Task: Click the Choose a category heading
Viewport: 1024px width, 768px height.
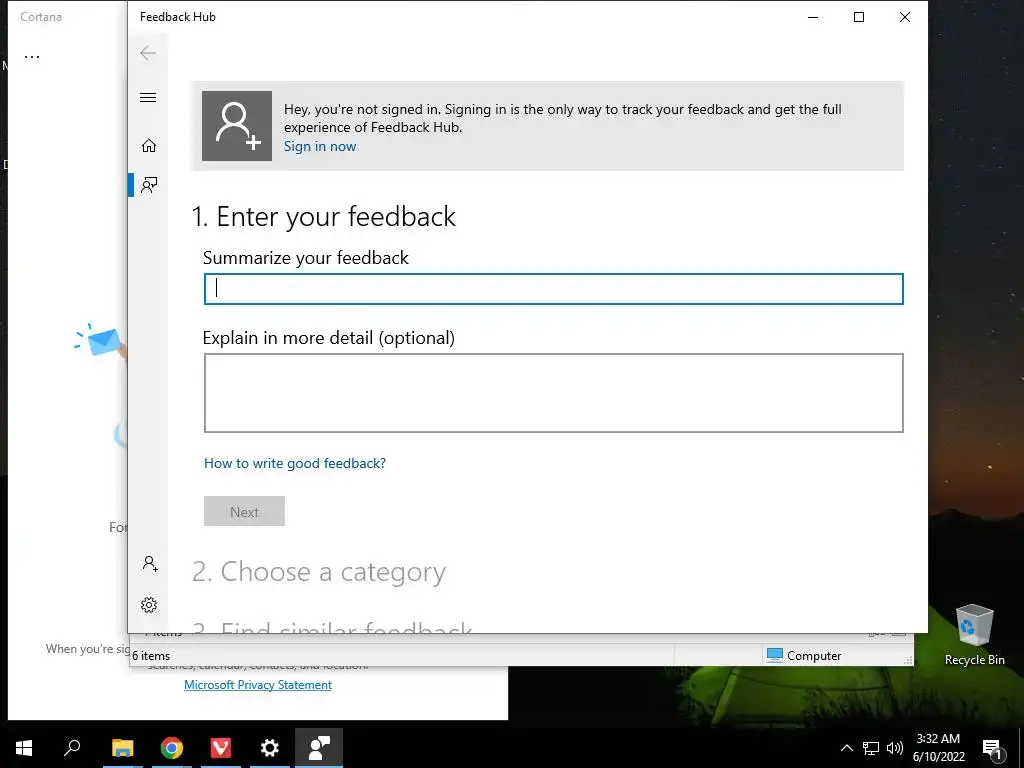Action: [x=319, y=571]
